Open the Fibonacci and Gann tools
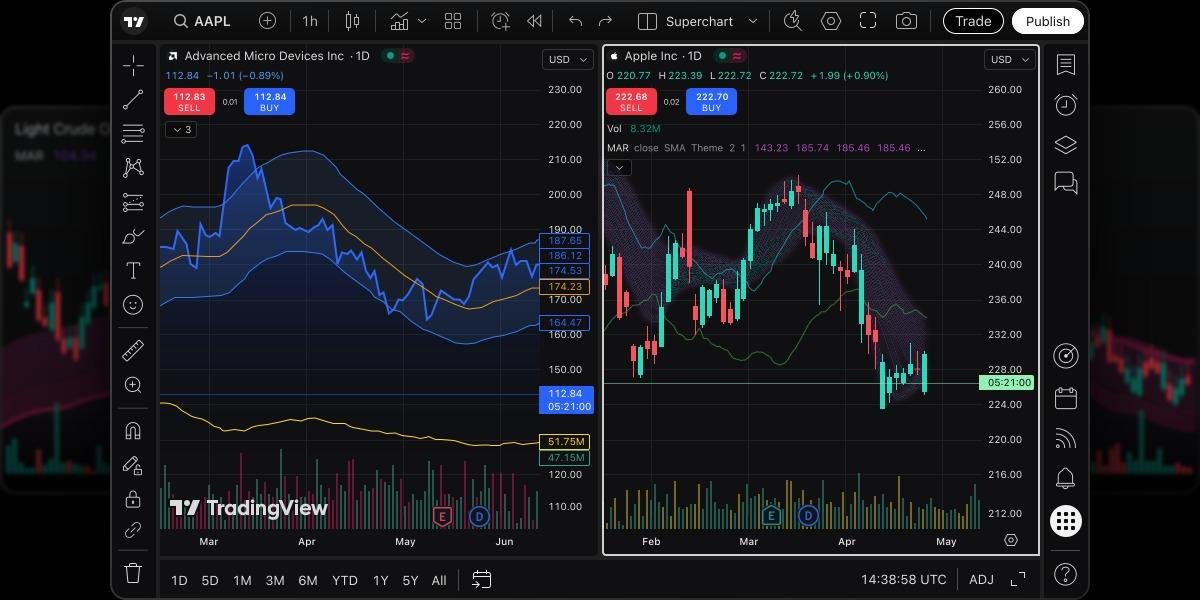The height and width of the screenshot is (600, 1200). pyautogui.click(x=133, y=134)
